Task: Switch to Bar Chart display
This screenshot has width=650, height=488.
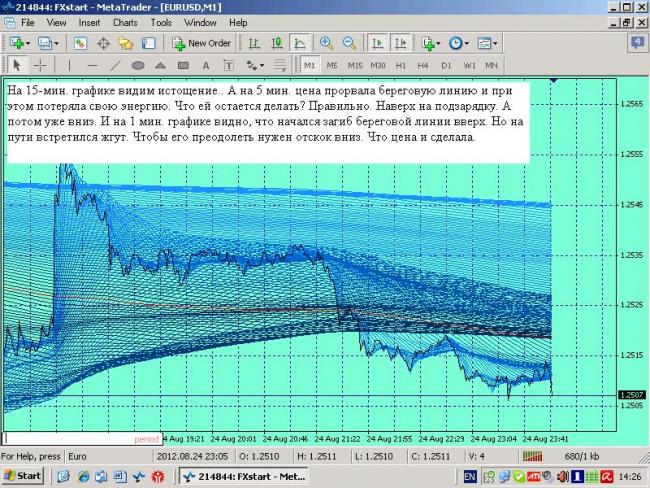Action: [x=254, y=43]
